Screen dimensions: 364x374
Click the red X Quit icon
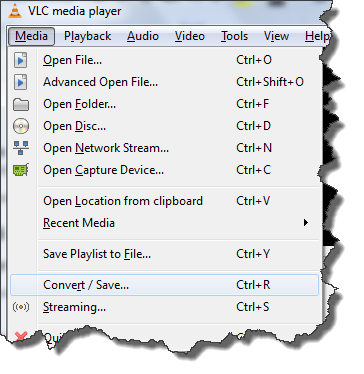(x=21, y=335)
